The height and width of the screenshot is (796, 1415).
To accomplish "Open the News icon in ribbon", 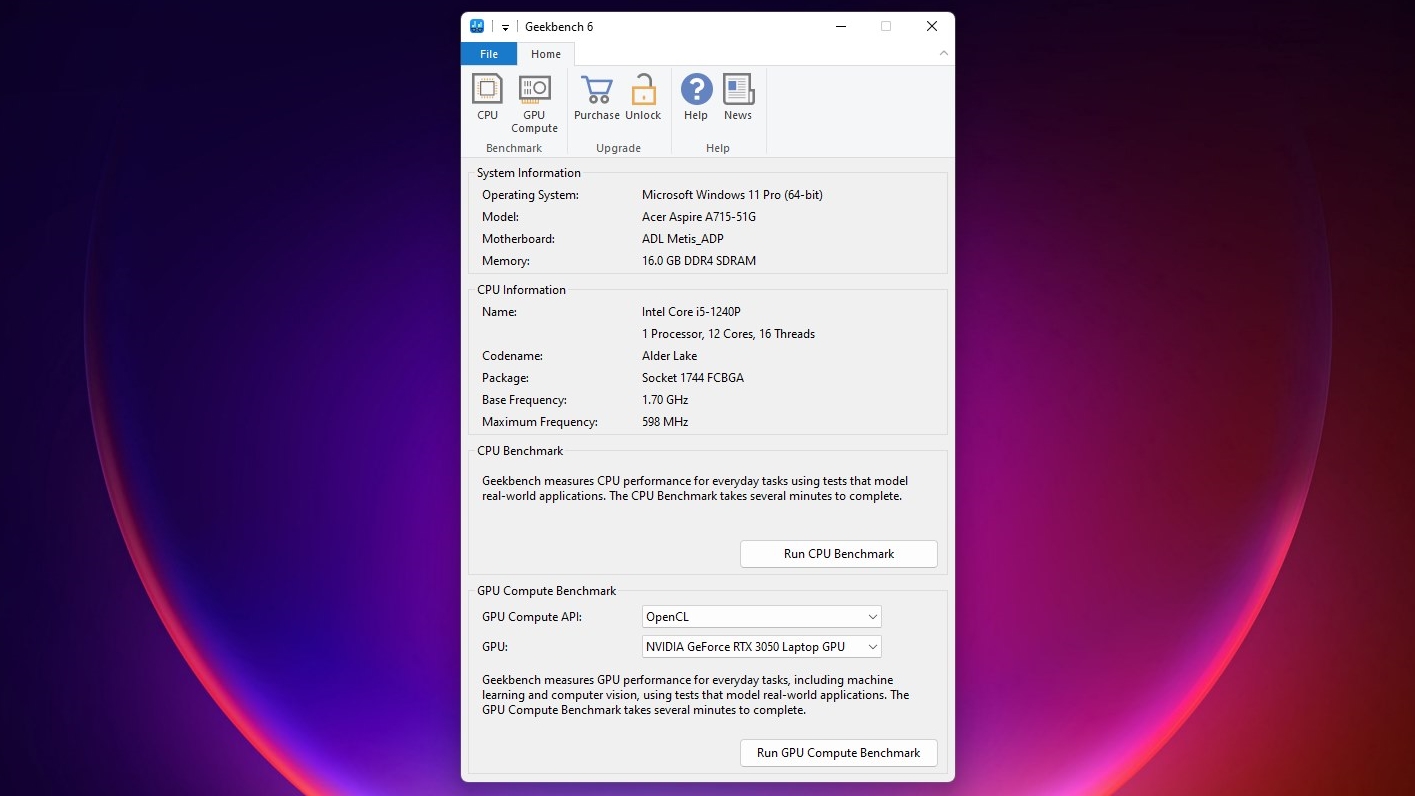I will click(738, 97).
